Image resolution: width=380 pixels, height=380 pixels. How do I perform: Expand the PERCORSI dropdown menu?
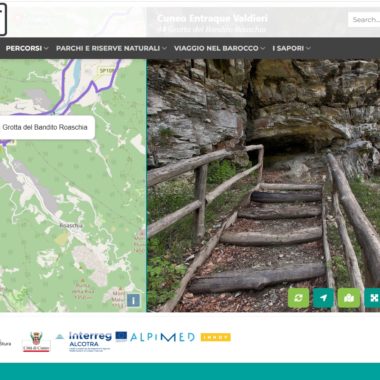point(27,48)
